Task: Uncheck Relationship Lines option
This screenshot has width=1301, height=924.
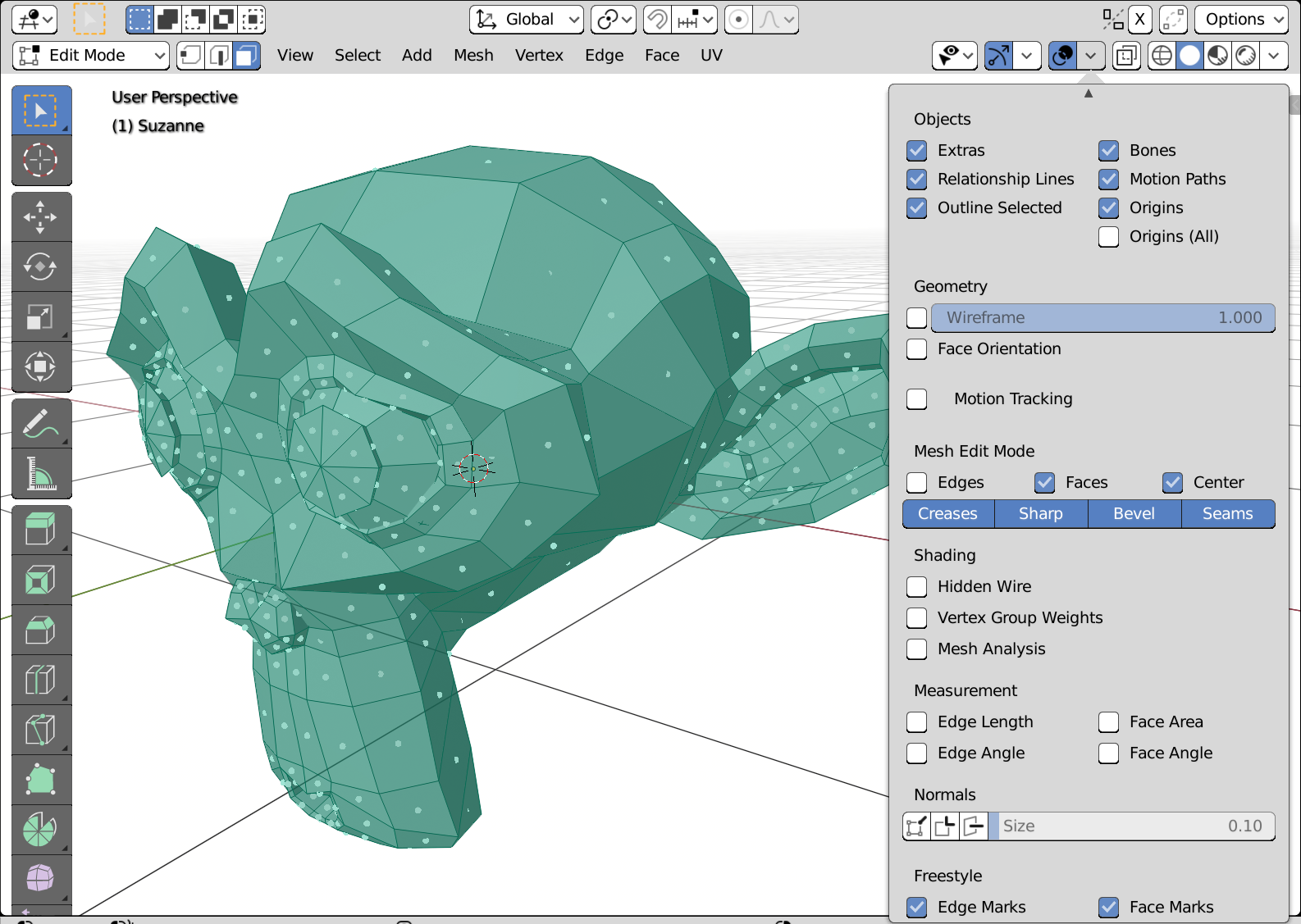Action: click(917, 179)
